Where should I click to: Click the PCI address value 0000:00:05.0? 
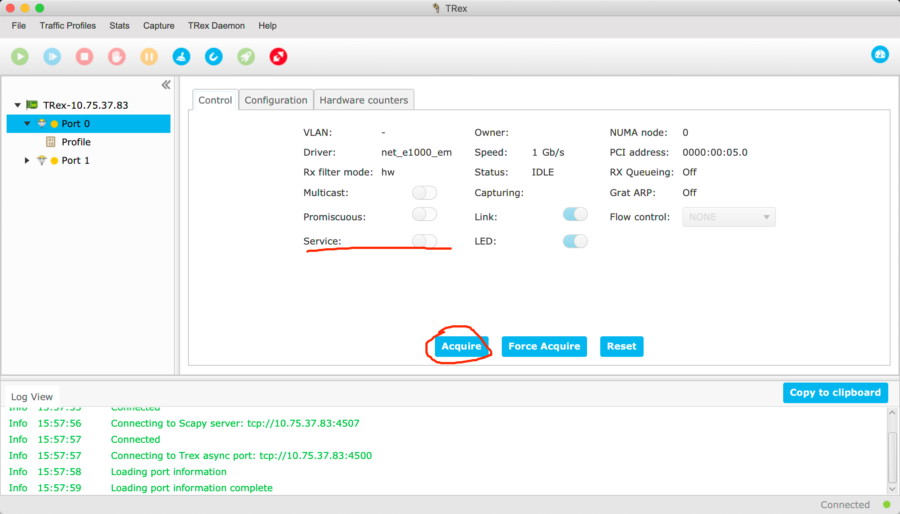pyautogui.click(x=715, y=153)
